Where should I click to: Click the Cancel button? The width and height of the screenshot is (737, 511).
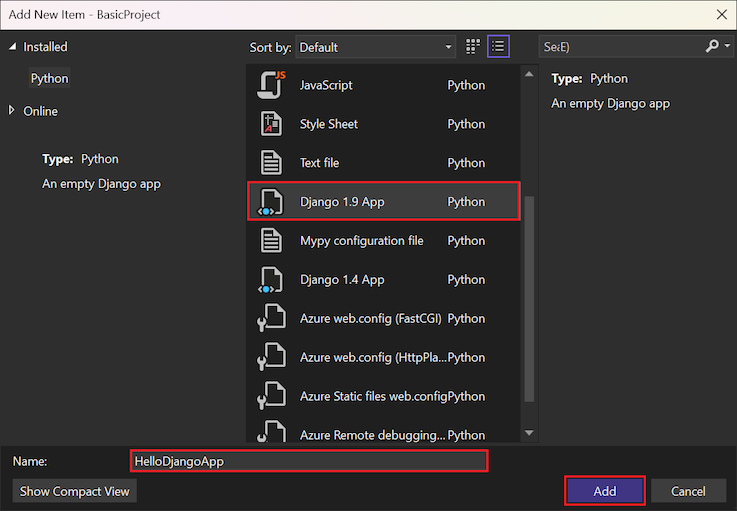point(688,491)
